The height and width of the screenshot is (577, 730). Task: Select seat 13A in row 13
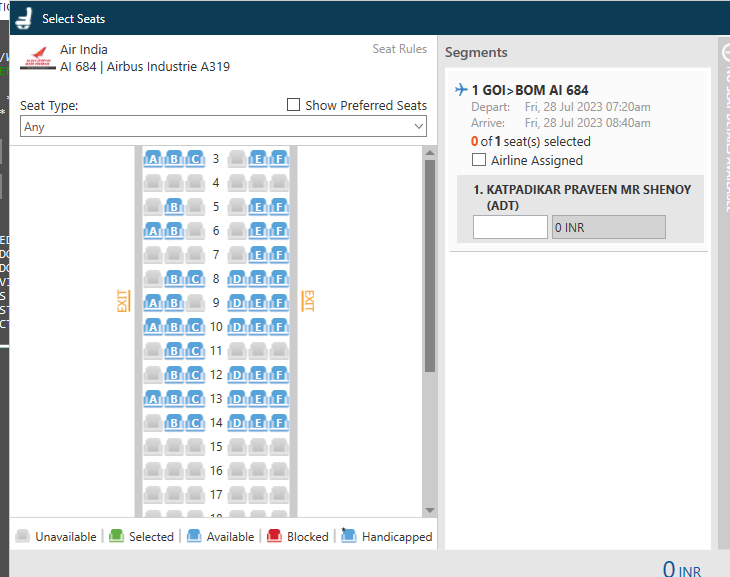(153, 399)
